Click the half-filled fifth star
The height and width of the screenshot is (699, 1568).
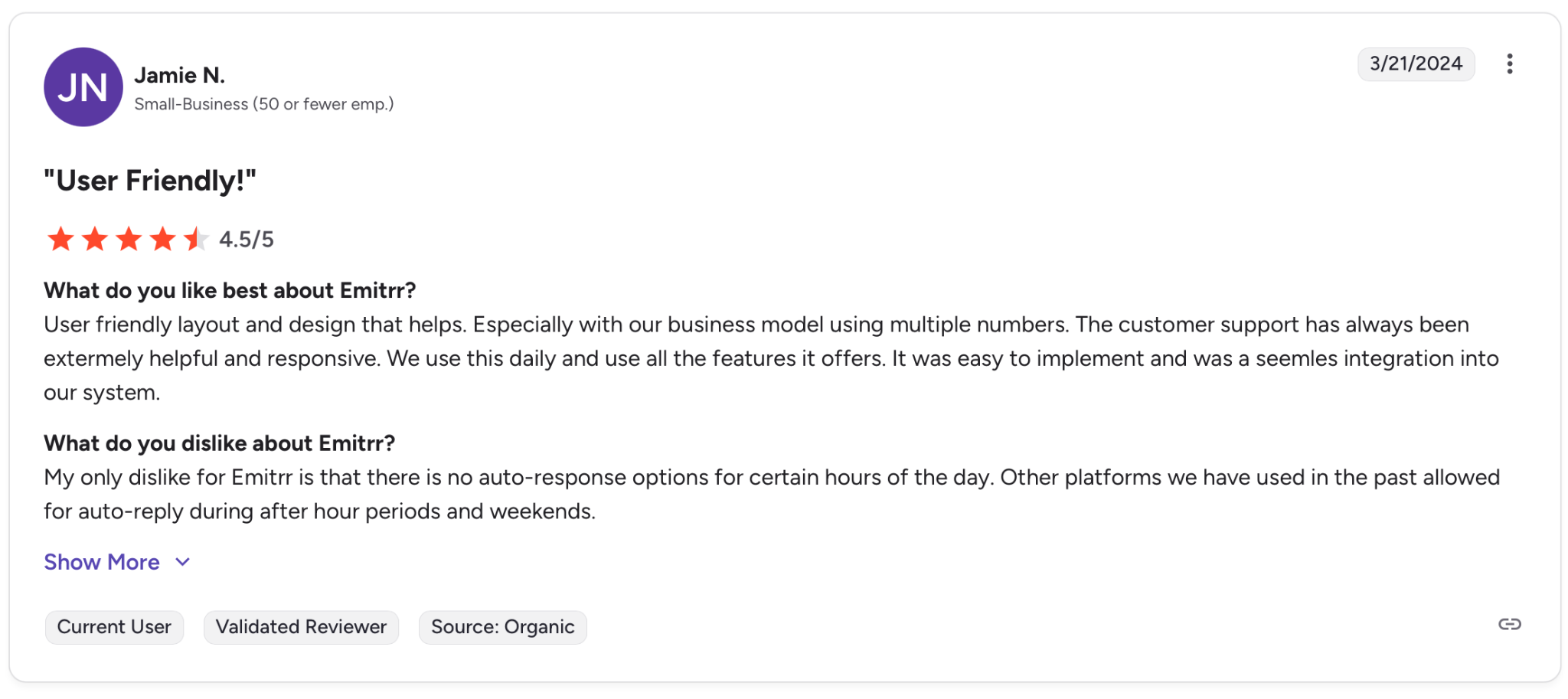point(196,239)
